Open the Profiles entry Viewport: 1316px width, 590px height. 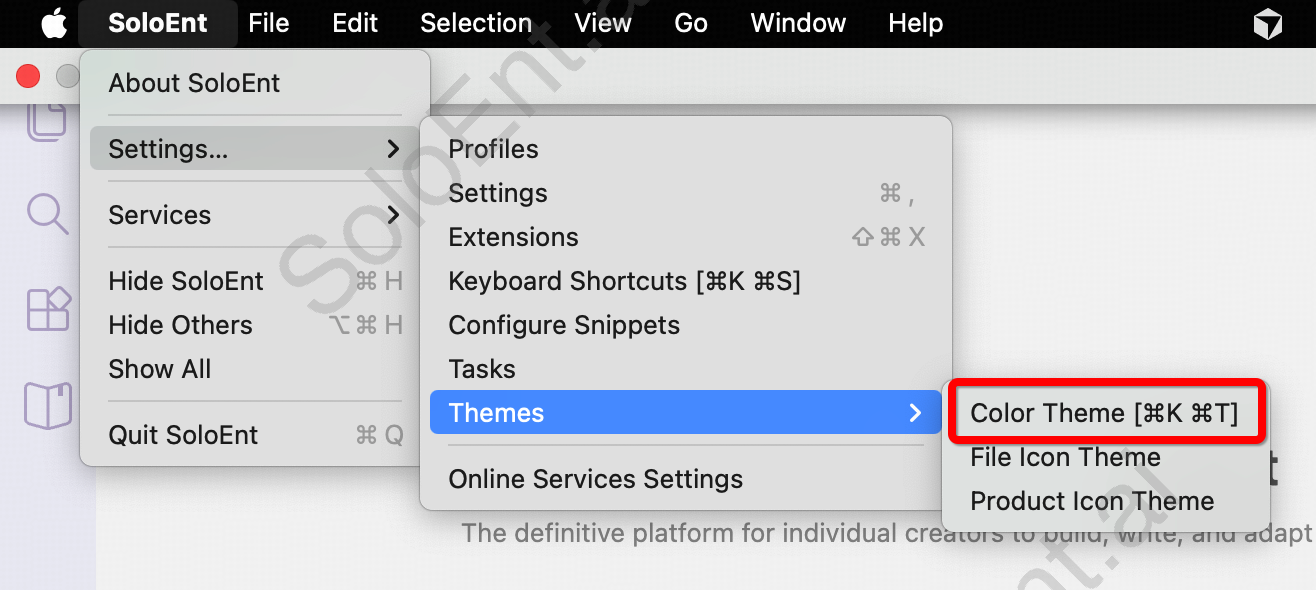click(x=493, y=148)
